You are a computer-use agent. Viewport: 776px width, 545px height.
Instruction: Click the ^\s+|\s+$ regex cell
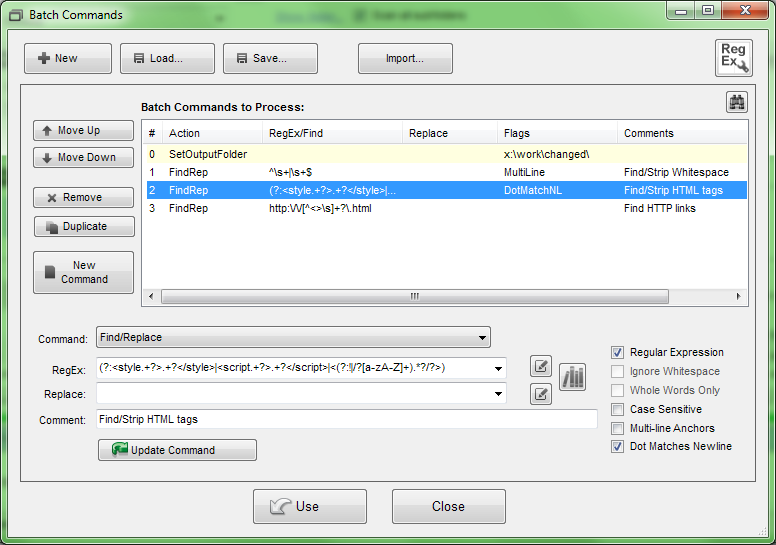point(291,172)
